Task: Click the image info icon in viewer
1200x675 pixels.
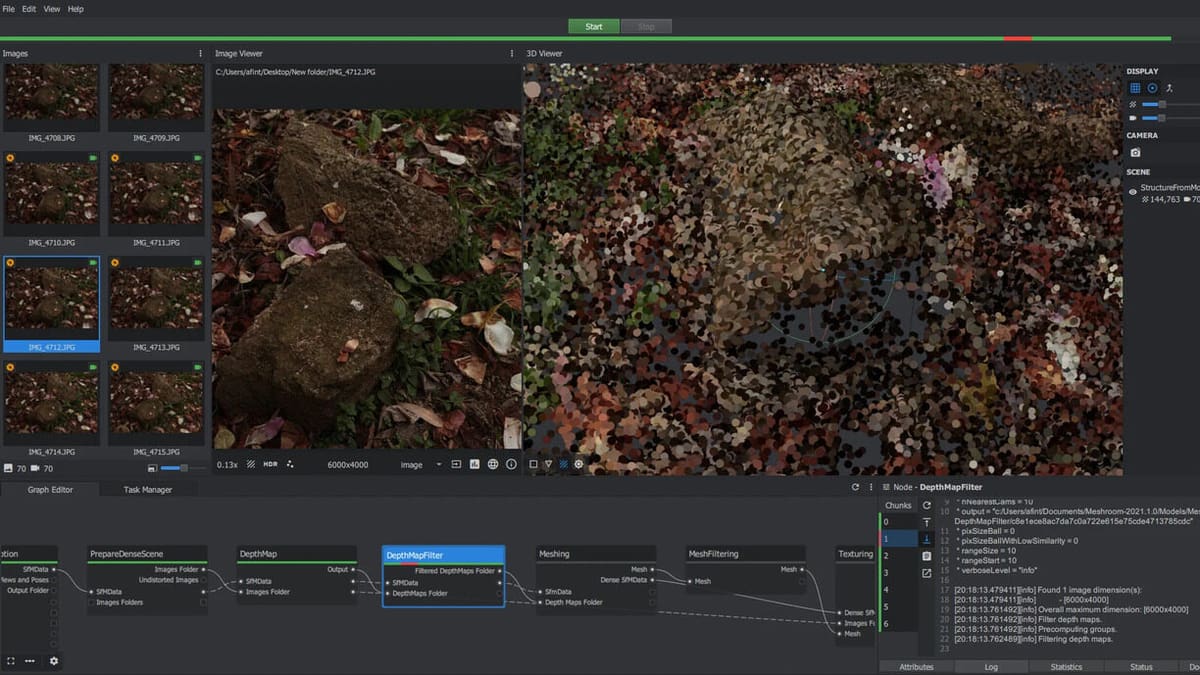Action: click(511, 464)
